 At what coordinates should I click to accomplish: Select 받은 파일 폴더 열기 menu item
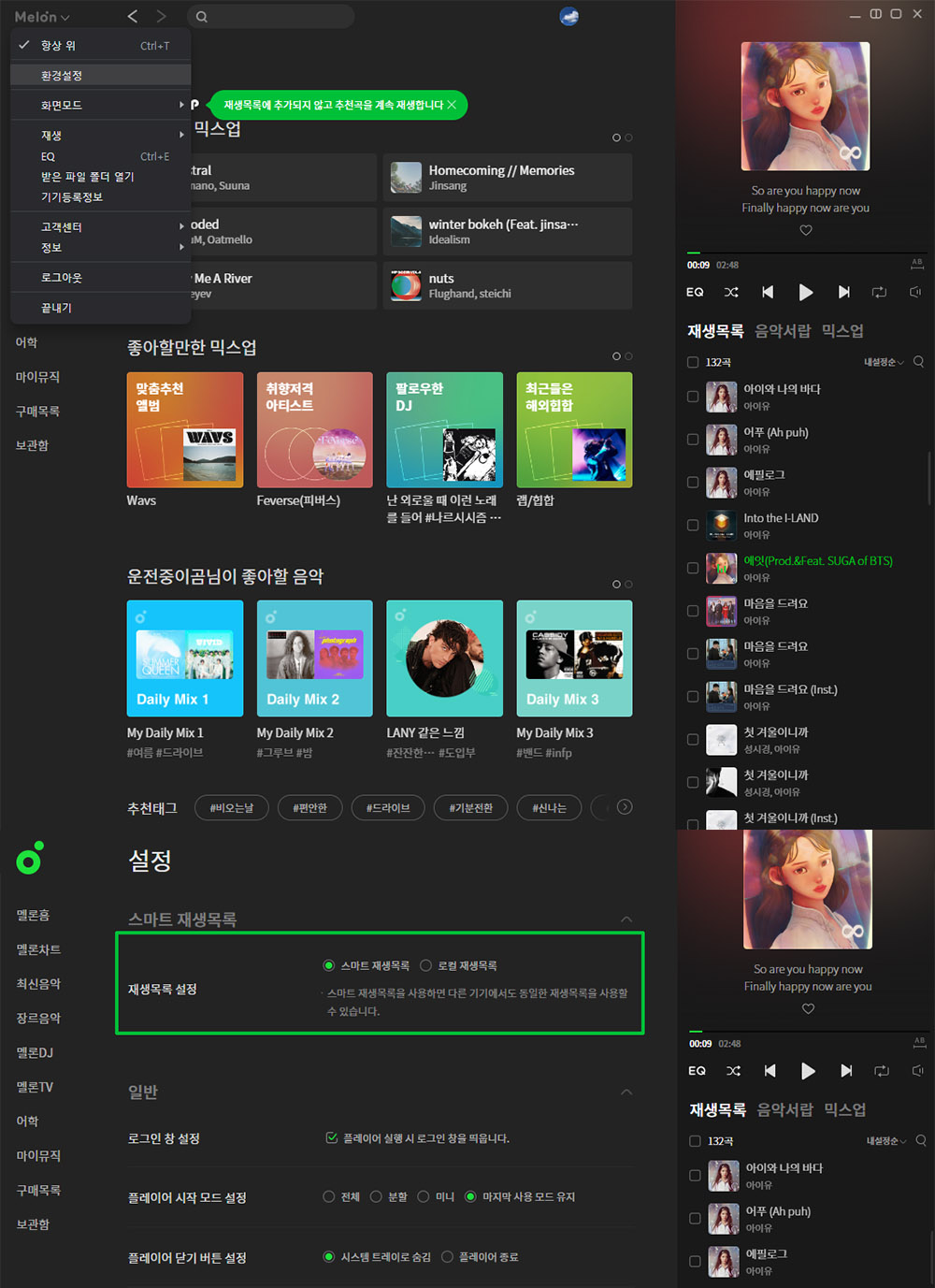pos(100,177)
